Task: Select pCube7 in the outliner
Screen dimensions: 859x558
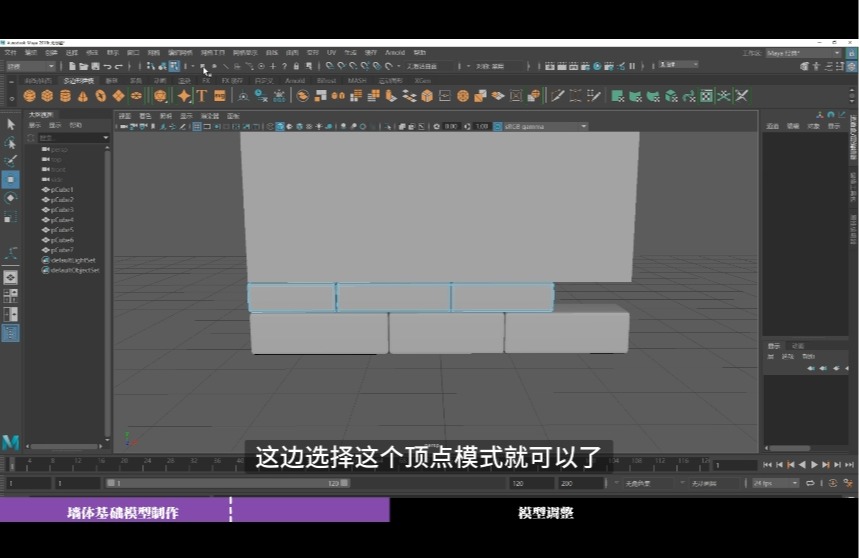Action: (62, 250)
